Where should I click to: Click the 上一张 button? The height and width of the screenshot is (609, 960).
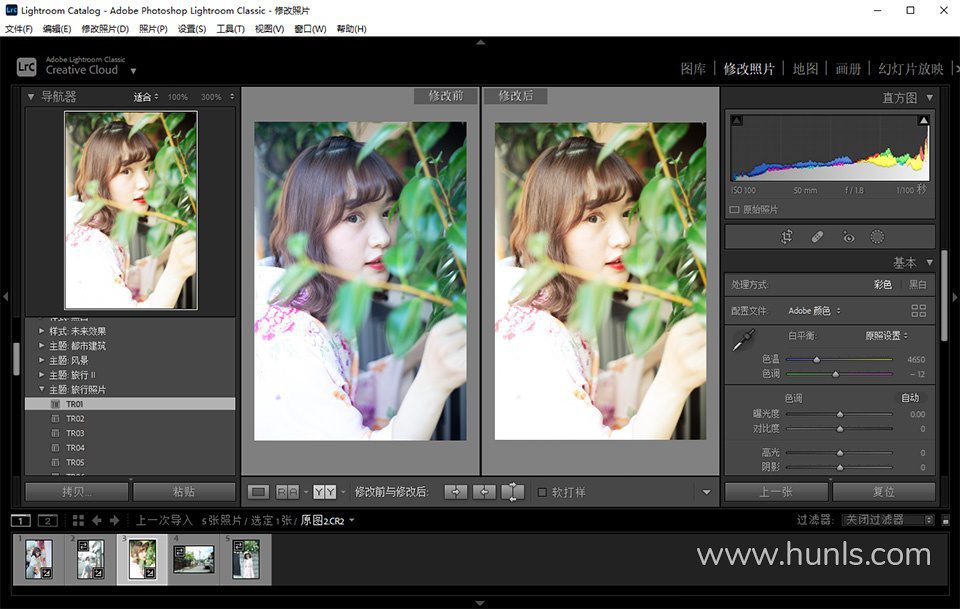pyautogui.click(x=776, y=492)
